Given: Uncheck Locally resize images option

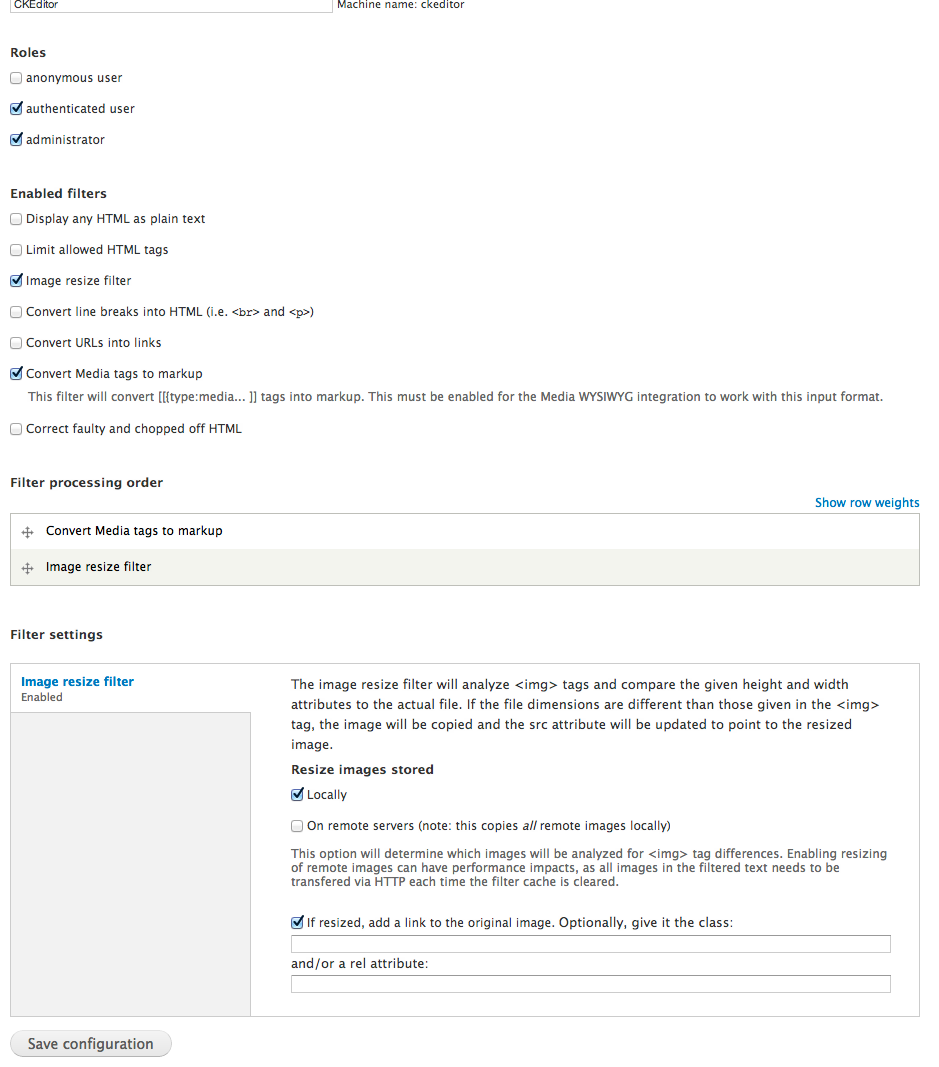Looking at the screenshot, I should tap(297, 795).
